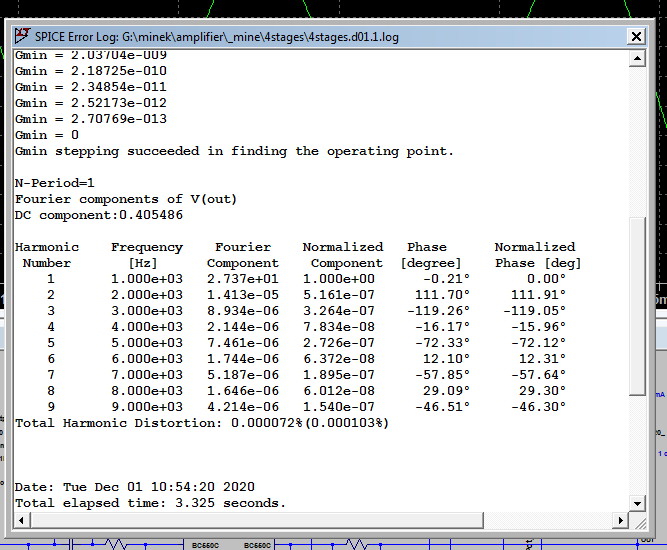Click Fourier component value 1.744e-06

click(x=243, y=359)
